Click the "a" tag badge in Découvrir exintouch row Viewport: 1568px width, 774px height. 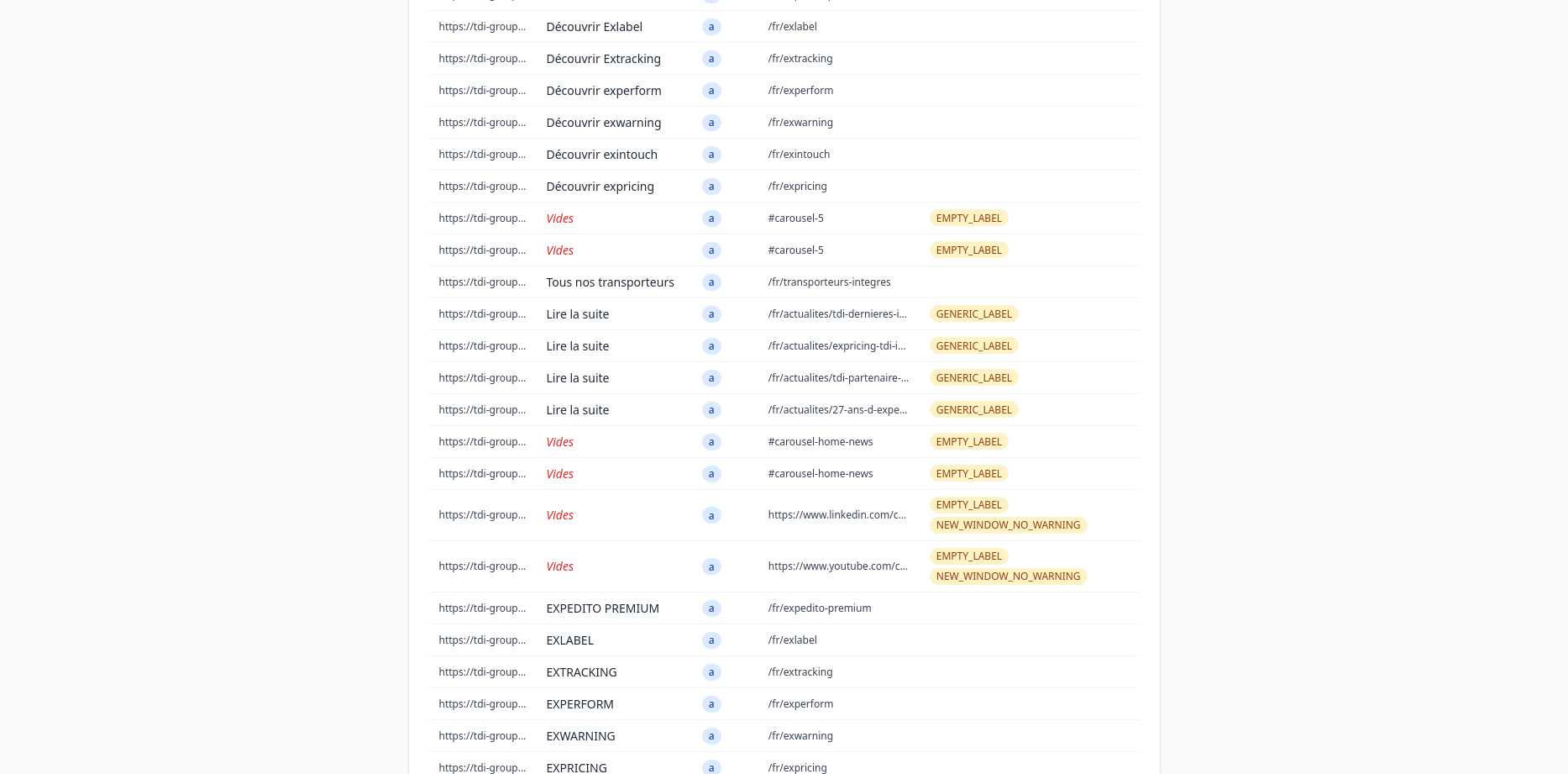pos(711,155)
